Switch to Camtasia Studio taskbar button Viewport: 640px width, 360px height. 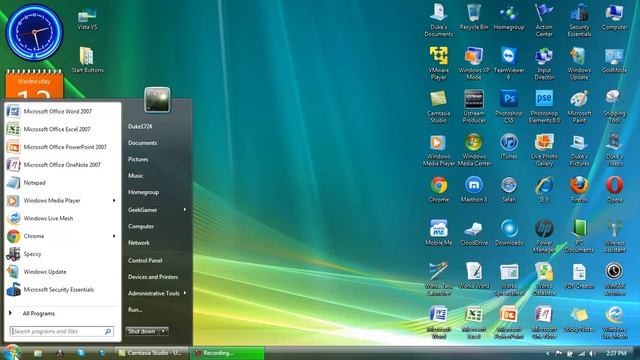[x=150, y=353]
